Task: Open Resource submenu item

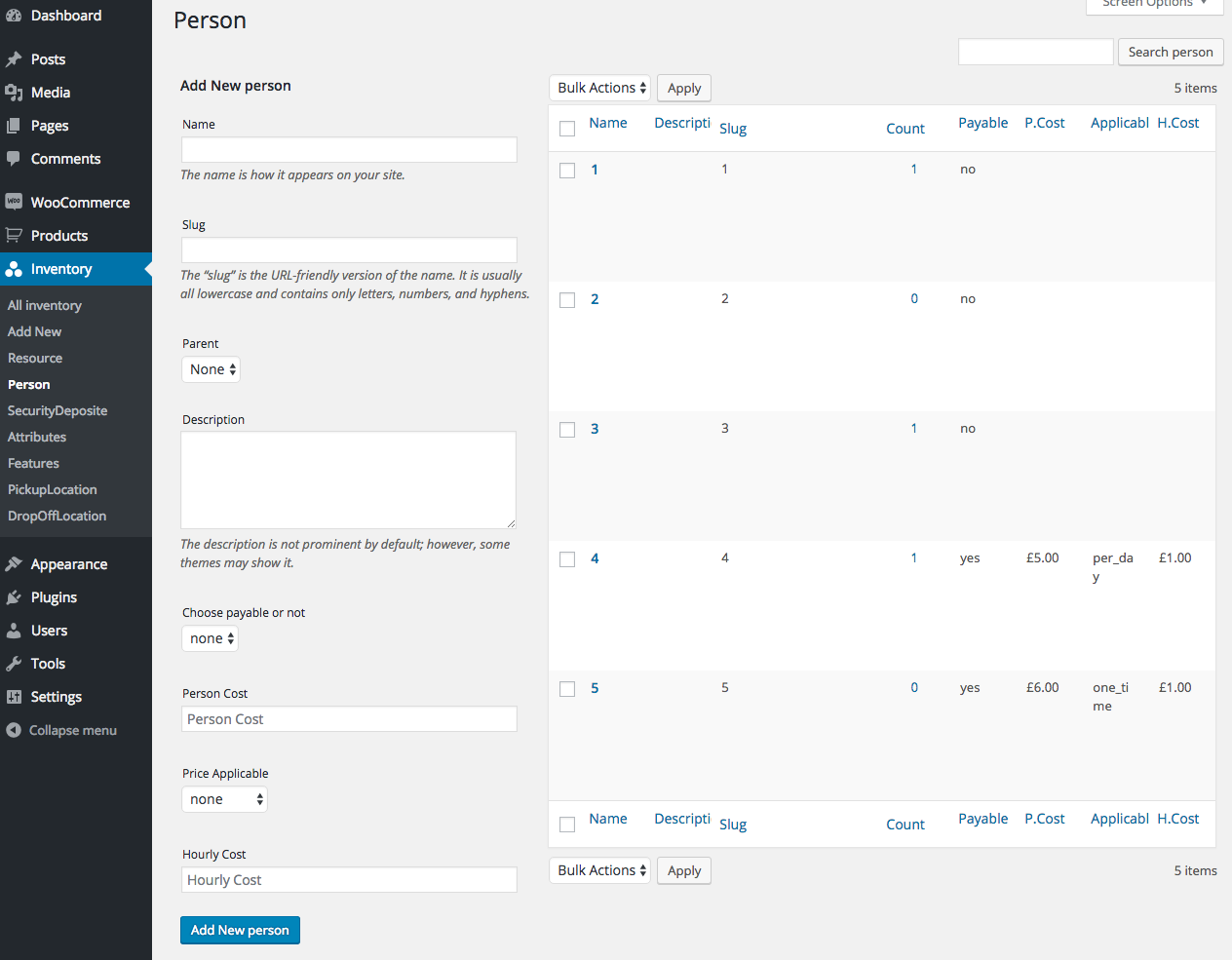Action: click(x=35, y=358)
